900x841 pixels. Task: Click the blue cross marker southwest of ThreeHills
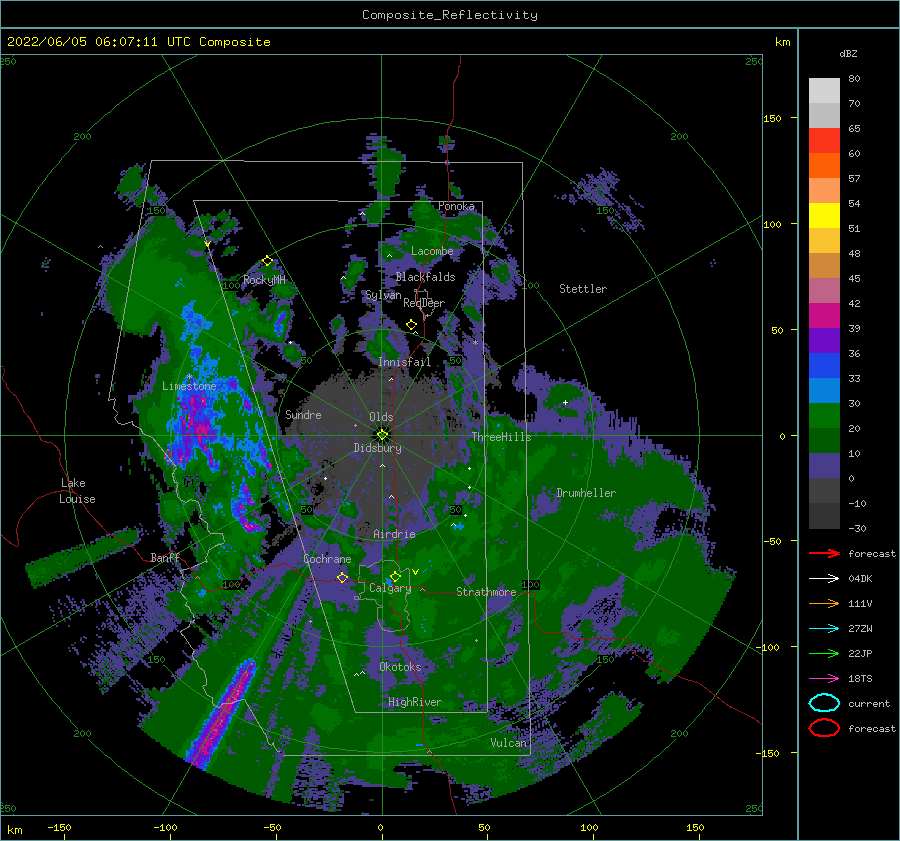(x=459, y=526)
